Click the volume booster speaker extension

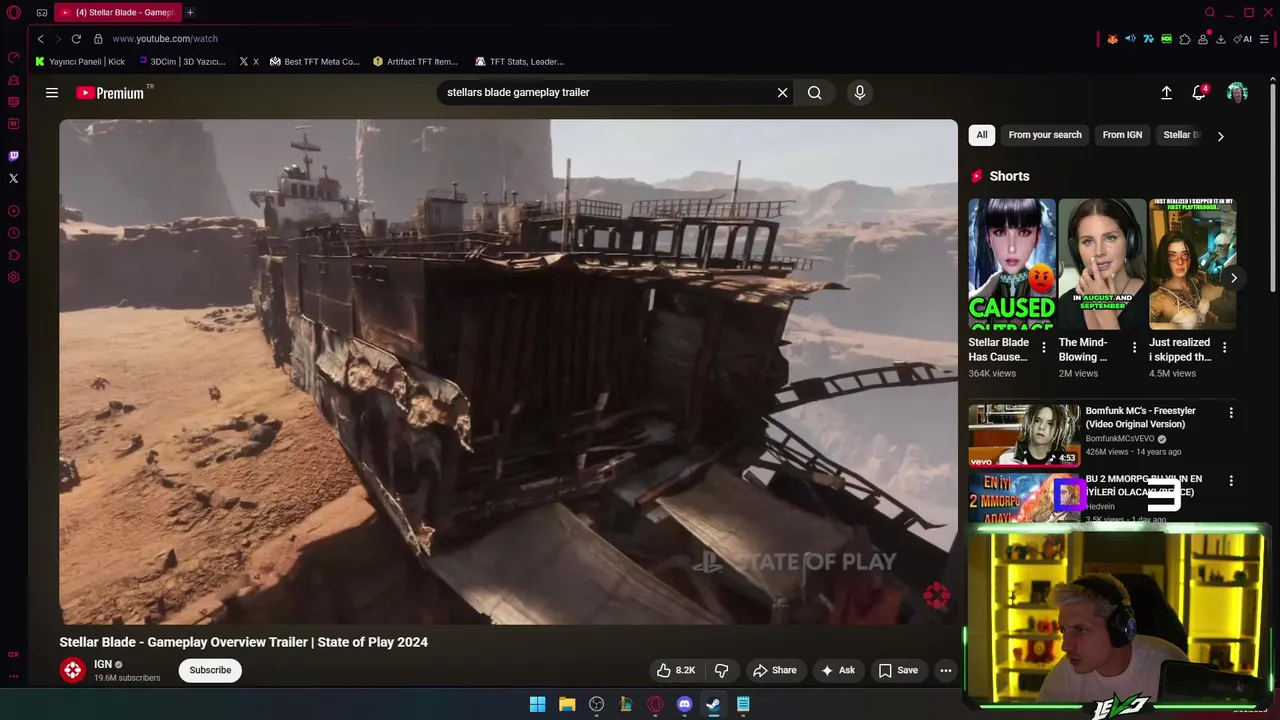coord(1130,39)
